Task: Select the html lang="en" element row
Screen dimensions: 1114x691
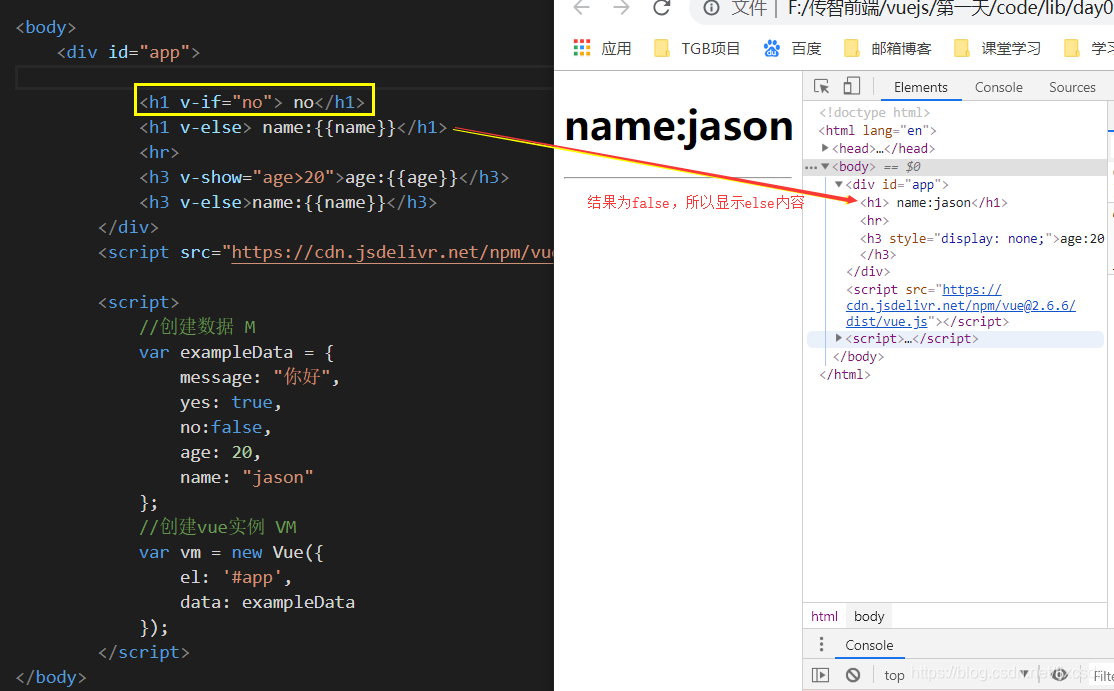Action: 877,130
